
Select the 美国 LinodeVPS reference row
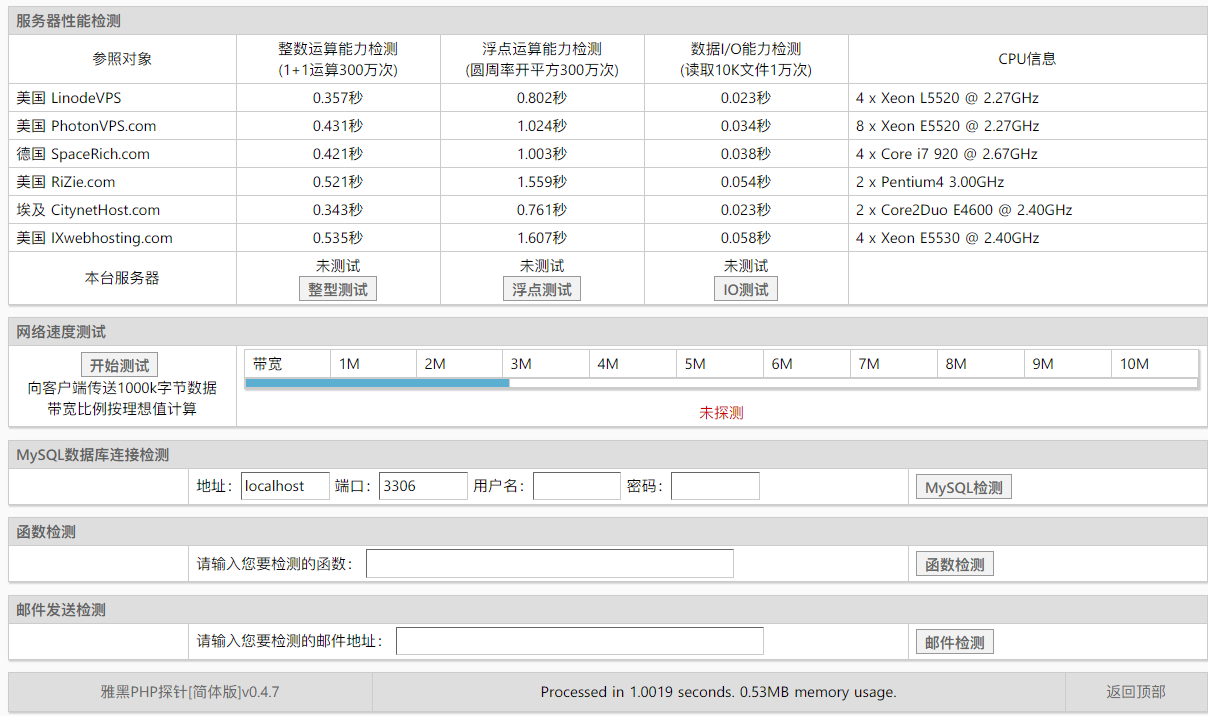tap(69, 98)
